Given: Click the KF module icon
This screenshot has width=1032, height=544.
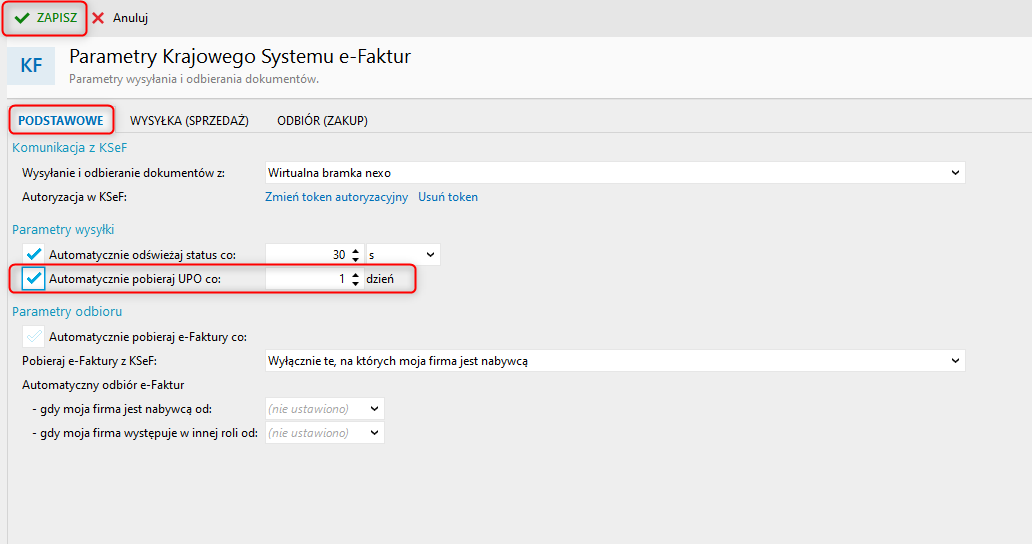Looking at the screenshot, I should [31, 65].
